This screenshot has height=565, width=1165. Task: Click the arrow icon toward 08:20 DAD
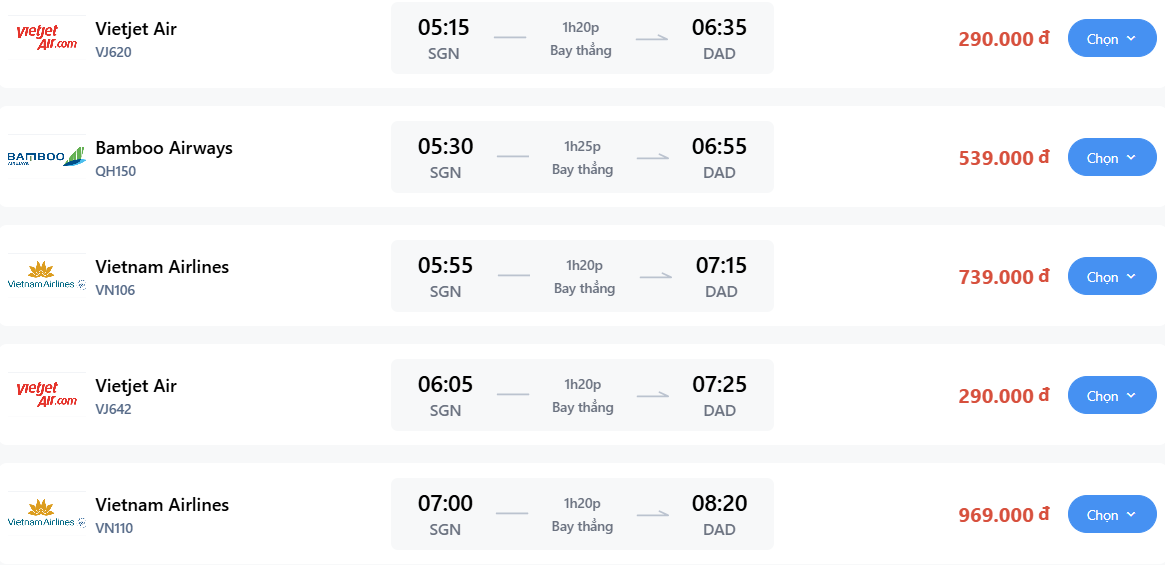click(x=652, y=514)
